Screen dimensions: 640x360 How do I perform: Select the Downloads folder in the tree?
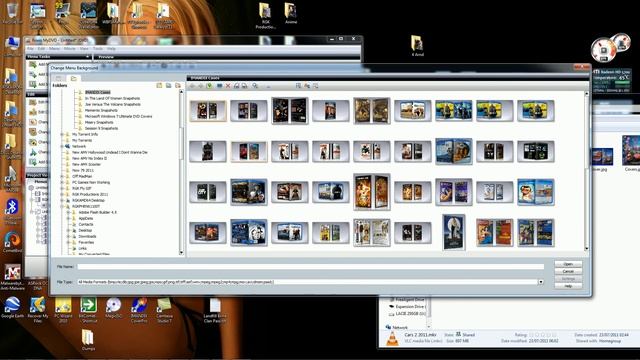(x=87, y=236)
